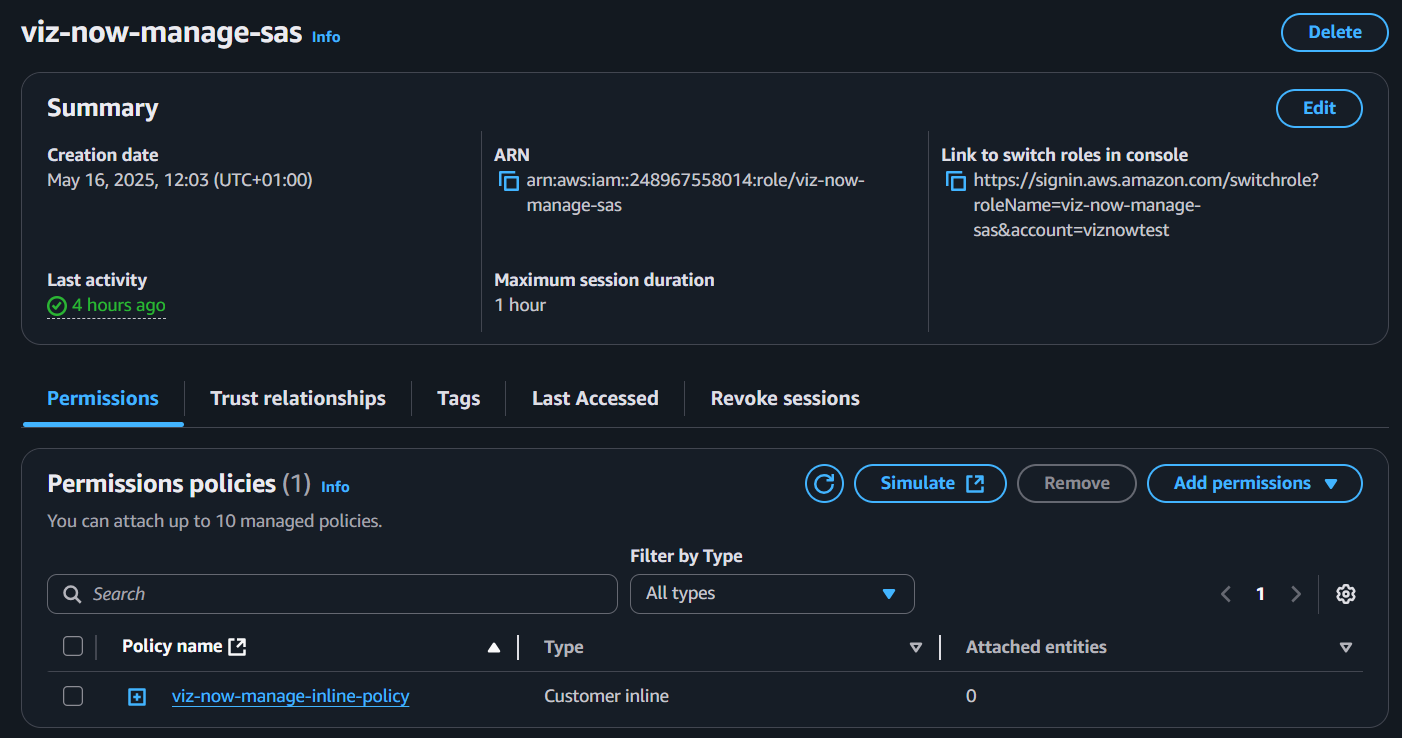Image resolution: width=1402 pixels, height=738 pixels.
Task: Go to previous page of policies
Action: click(1226, 594)
